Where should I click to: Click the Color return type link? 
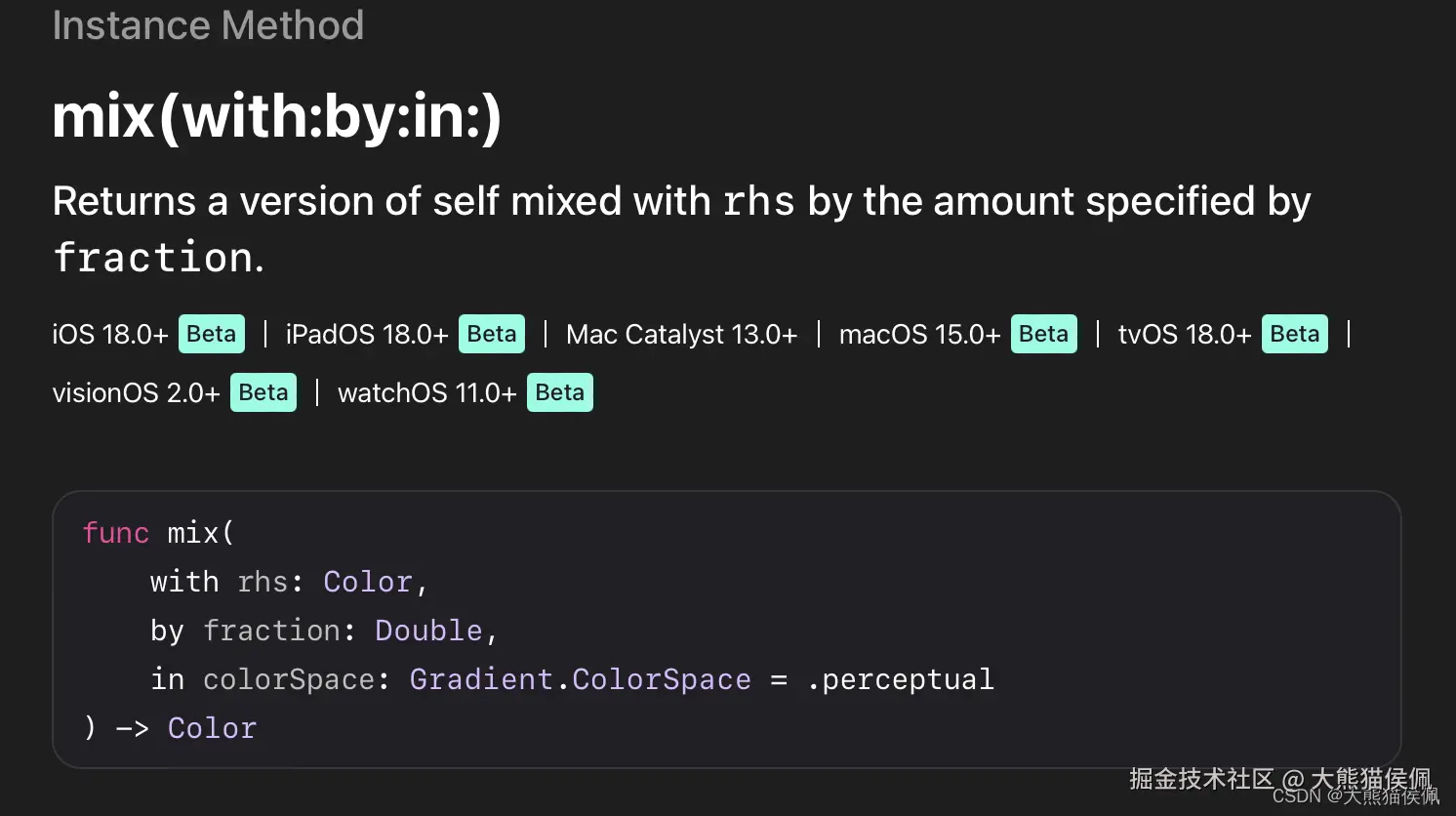(212, 728)
